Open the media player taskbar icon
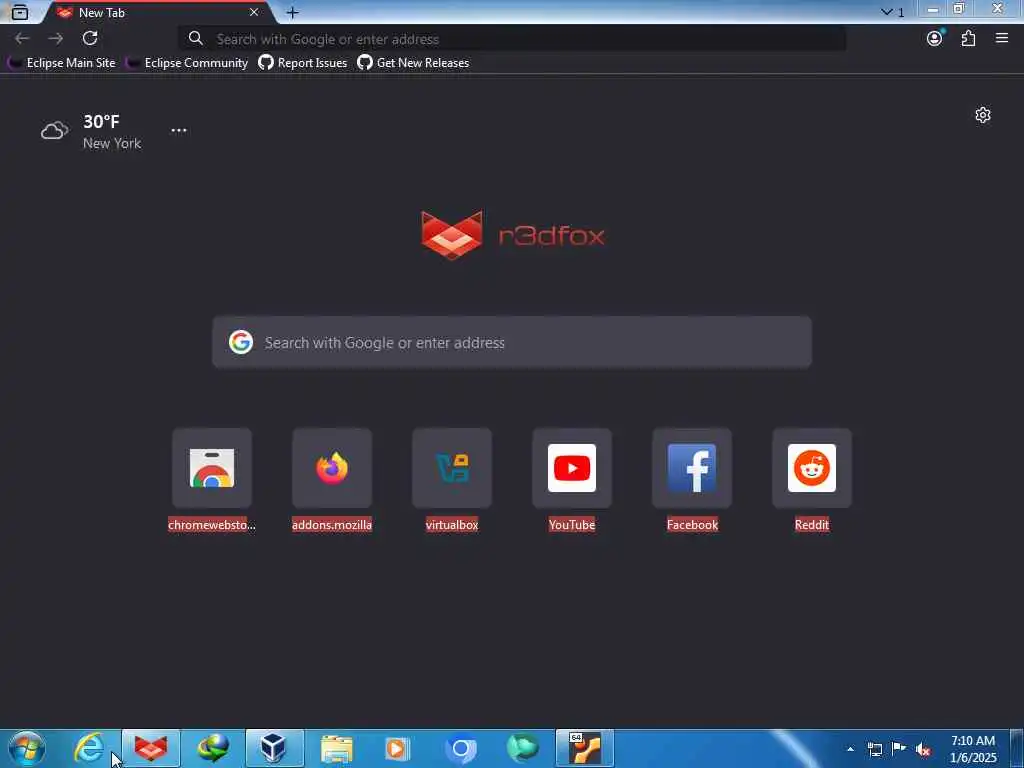This screenshot has width=1024, height=768. pos(398,748)
